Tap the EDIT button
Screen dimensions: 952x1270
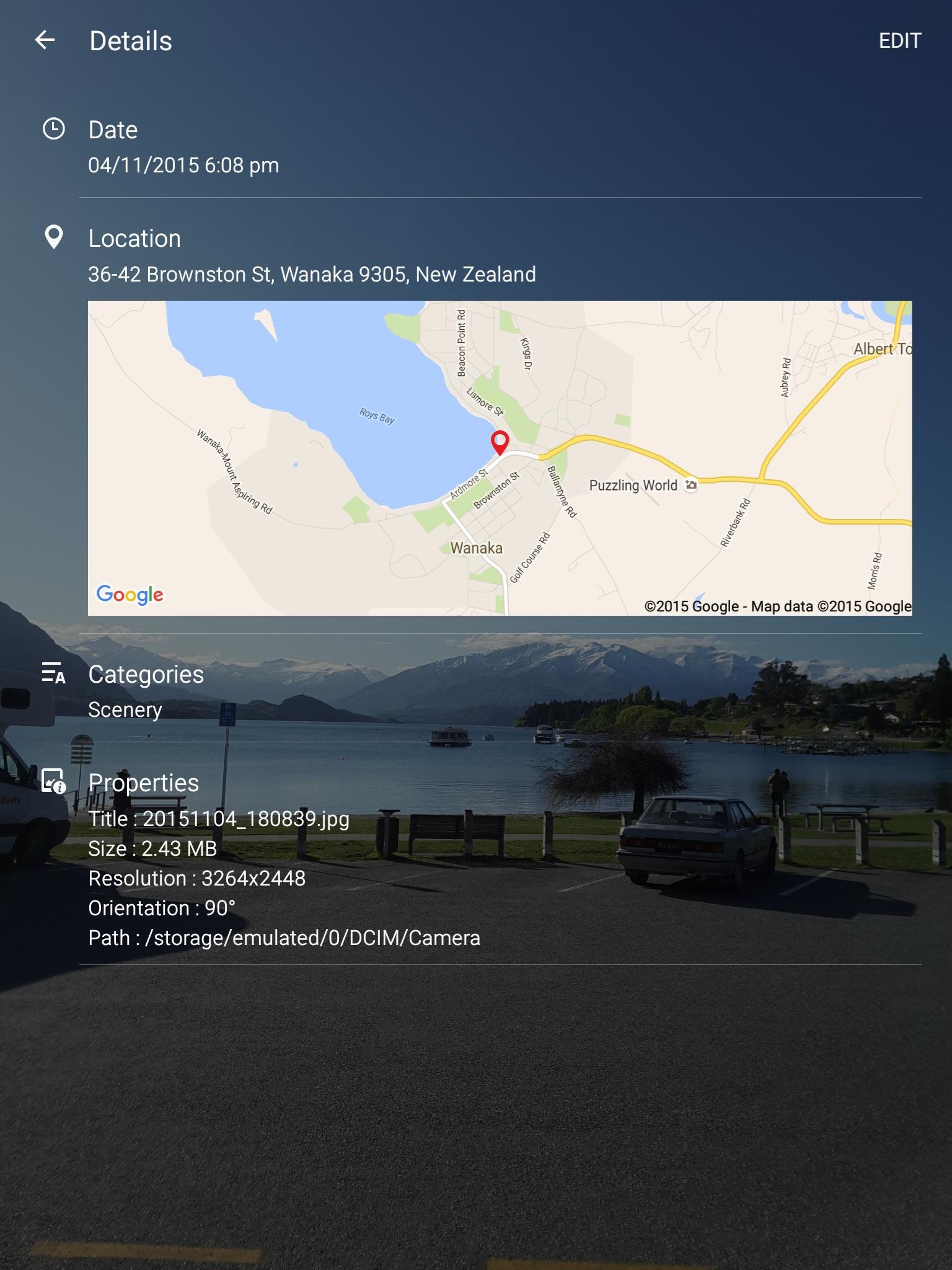click(x=900, y=41)
